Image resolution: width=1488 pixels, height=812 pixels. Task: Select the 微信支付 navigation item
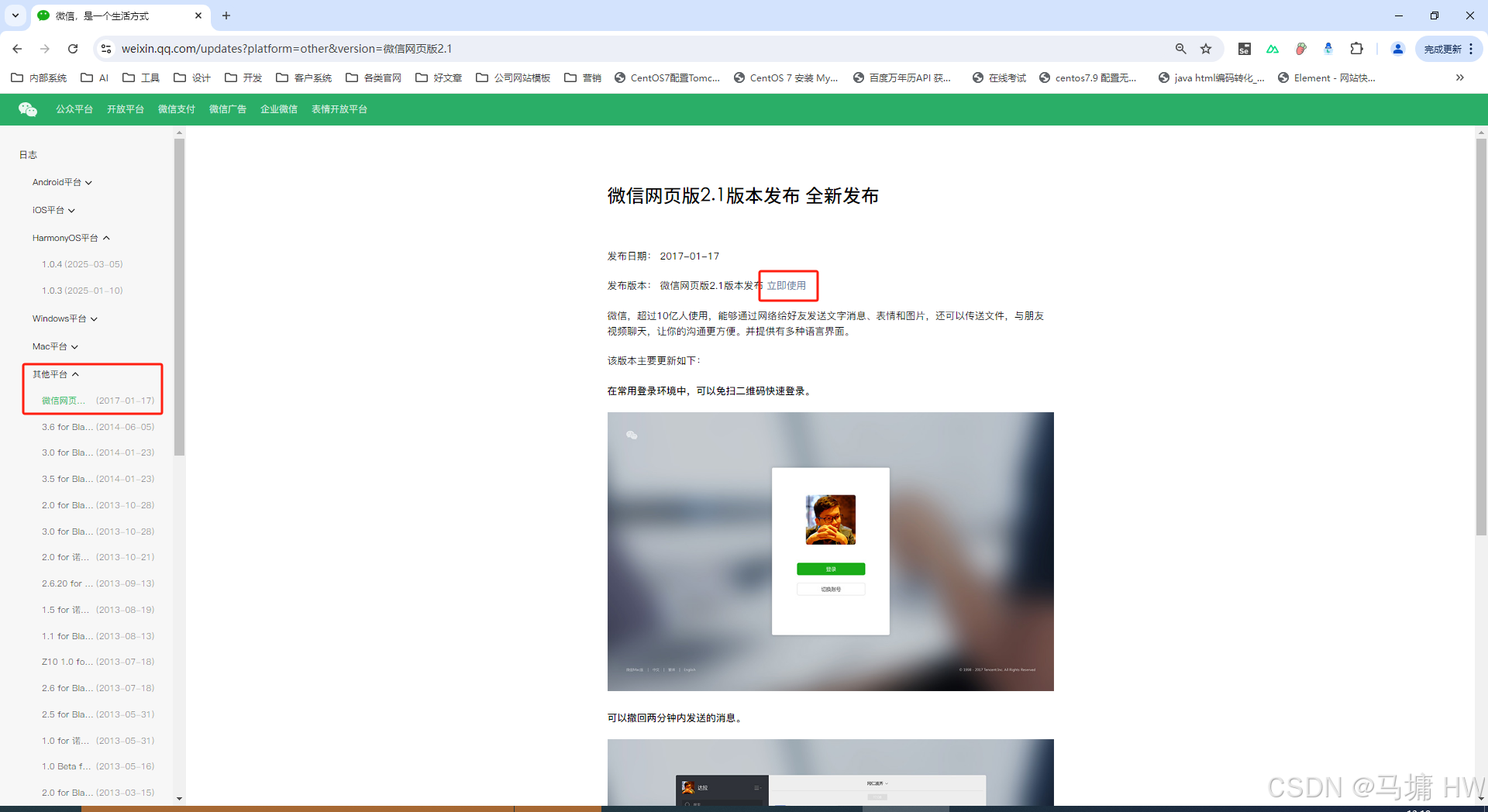pos(177,109)
